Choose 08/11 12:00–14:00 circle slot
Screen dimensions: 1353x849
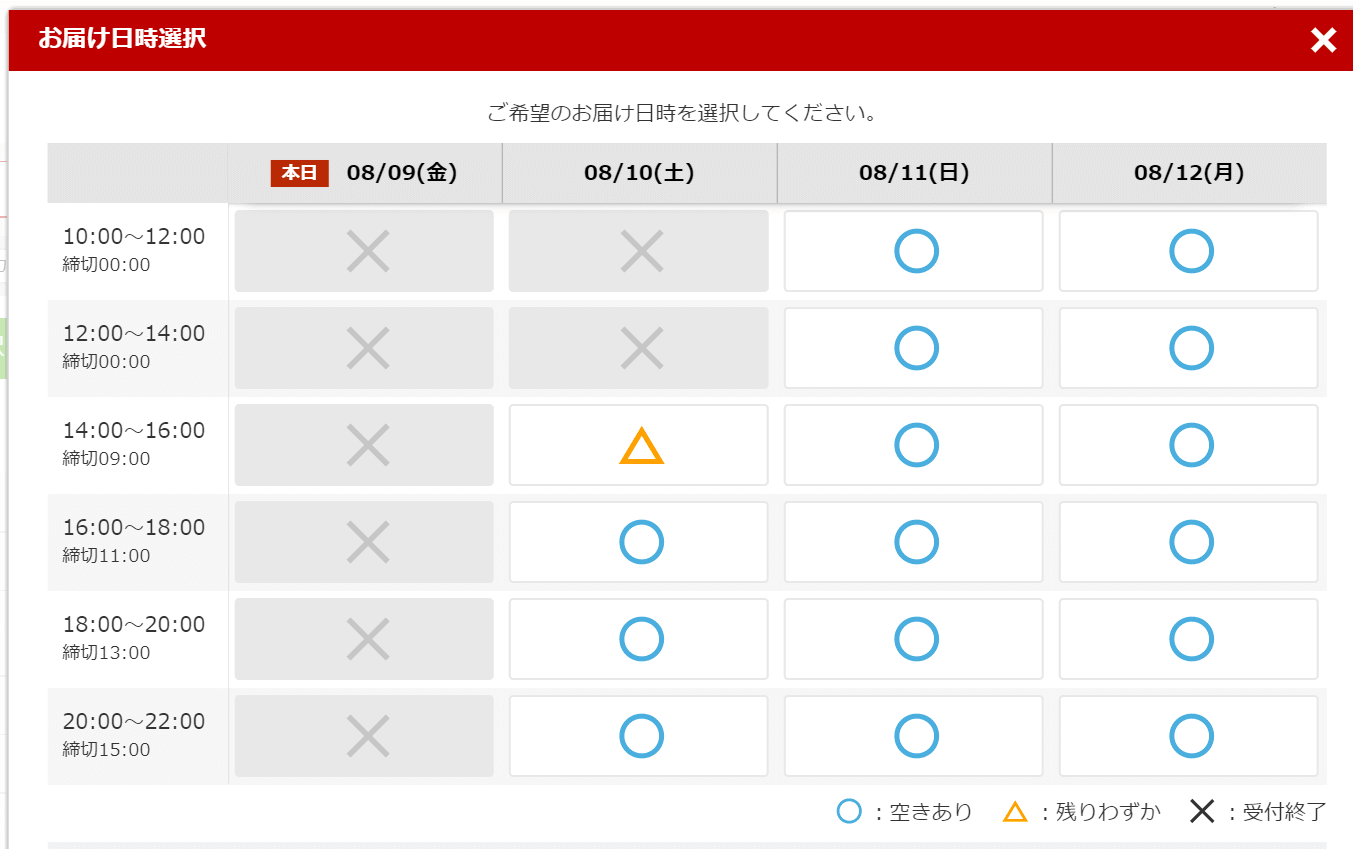pos(915,348)
